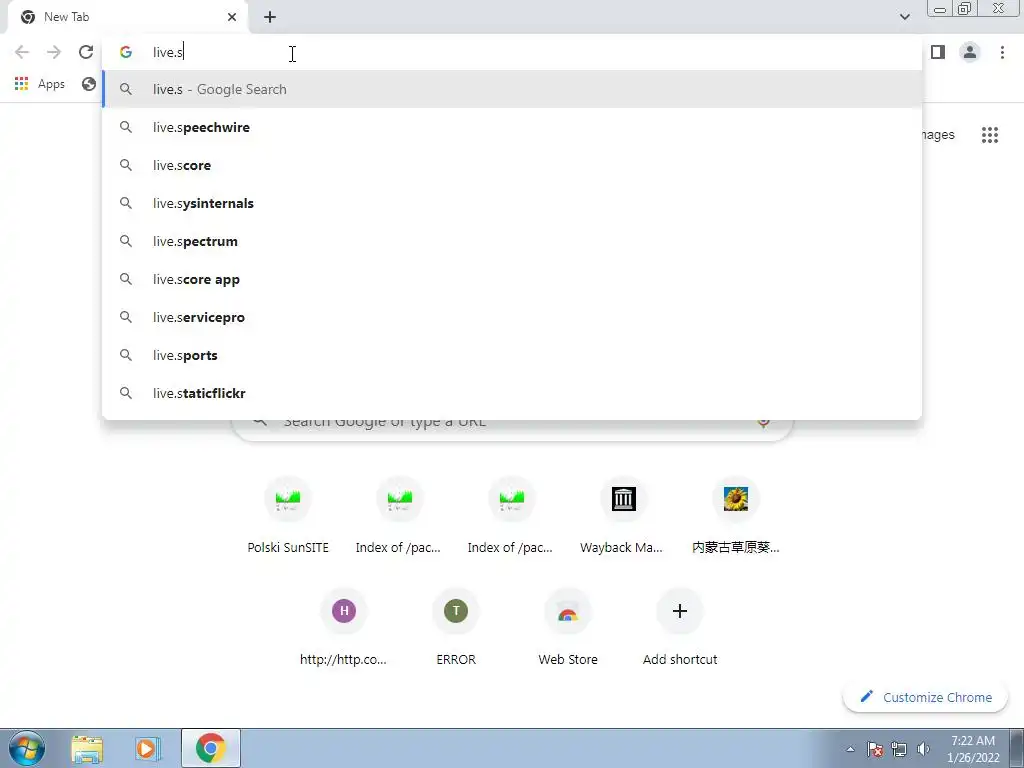Open the profile avatar menu
The width and height of the screenshot is (1024, 768).
(x=970, y=52)
